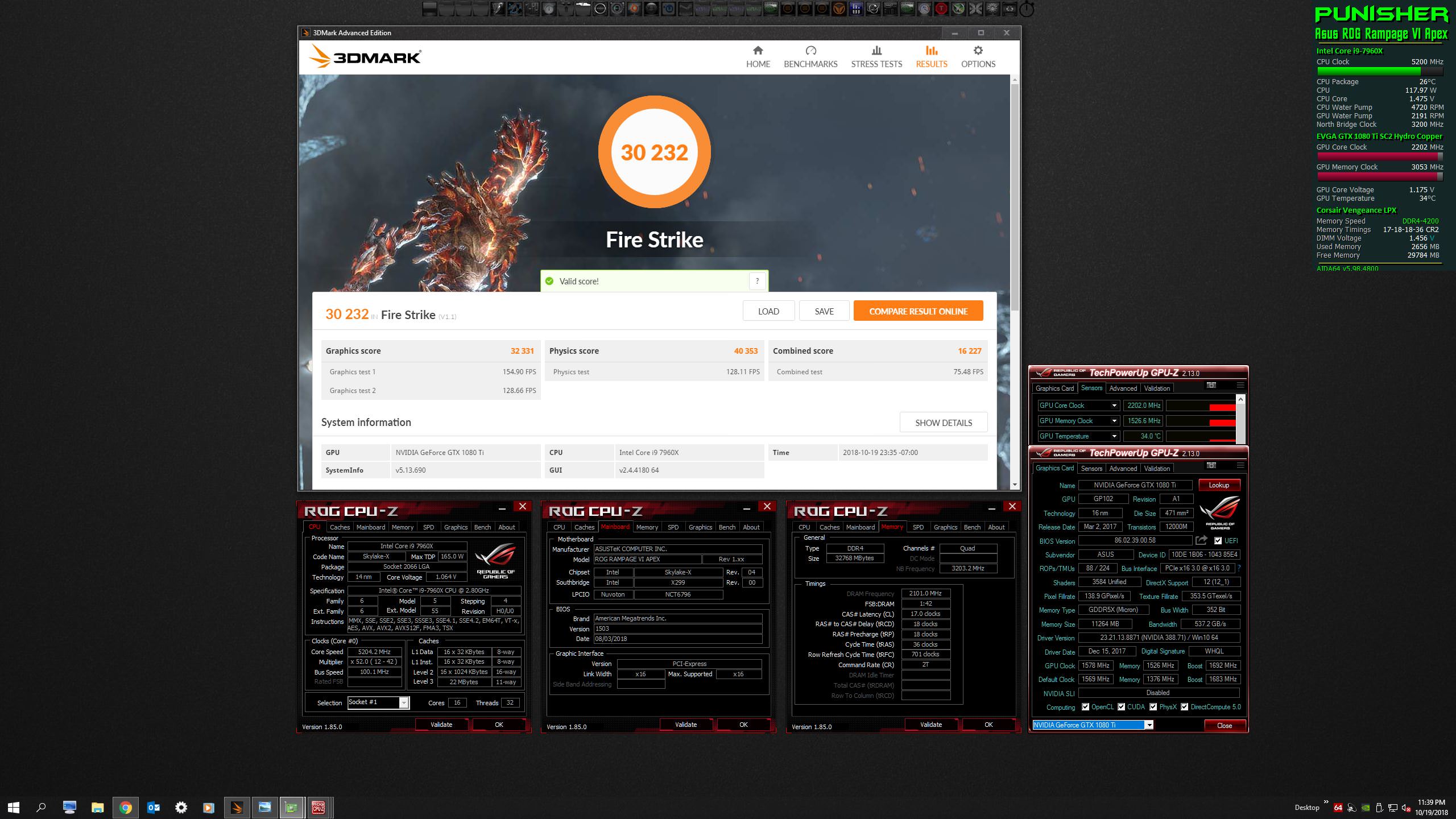Expand GPU Temperature sensor dropdown

(x=1114, y=436)
